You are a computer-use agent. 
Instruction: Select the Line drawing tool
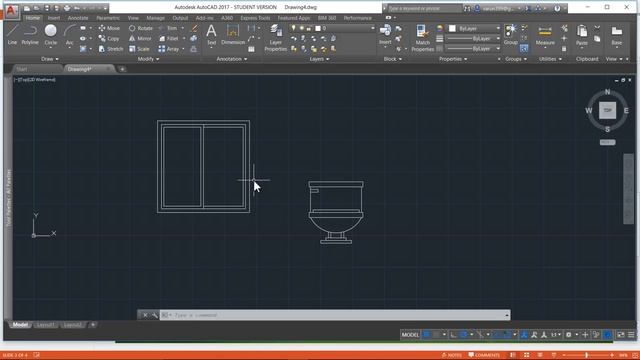coord(12,35)
